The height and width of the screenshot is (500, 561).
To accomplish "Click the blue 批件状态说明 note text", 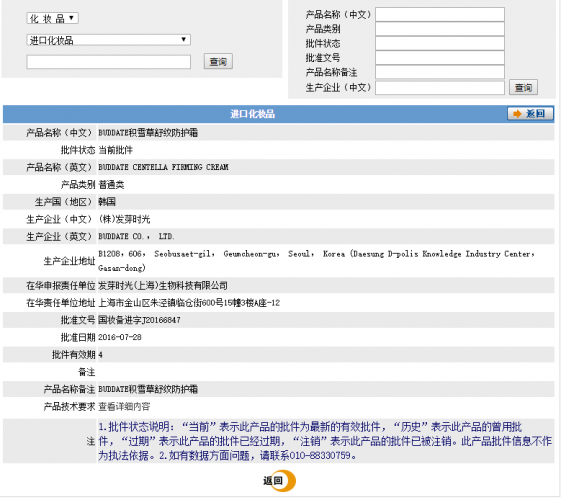I will [x=325, y=441].
